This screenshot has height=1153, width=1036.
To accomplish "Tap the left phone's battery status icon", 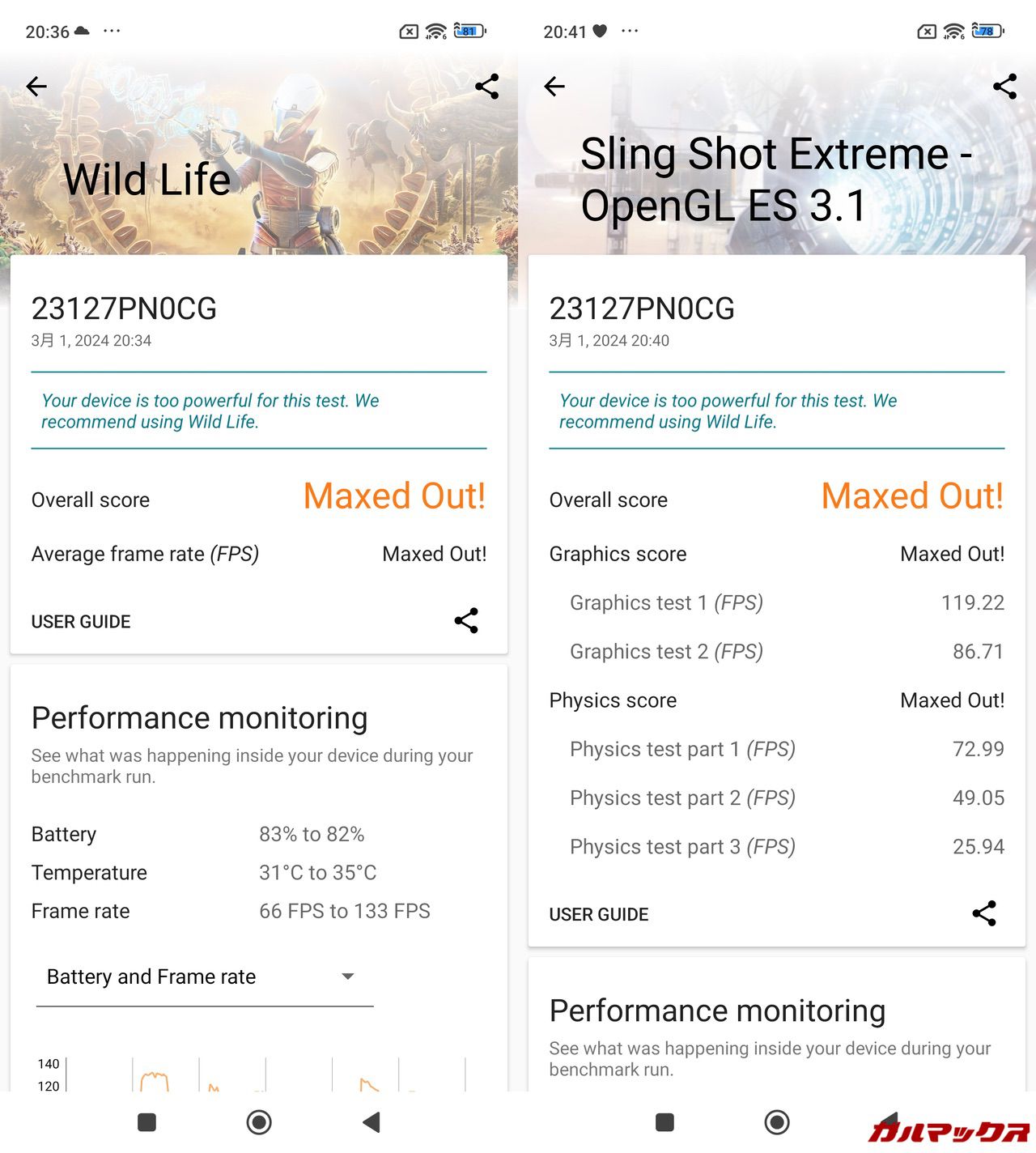I will pyautogui.click(x=469, y=32).
